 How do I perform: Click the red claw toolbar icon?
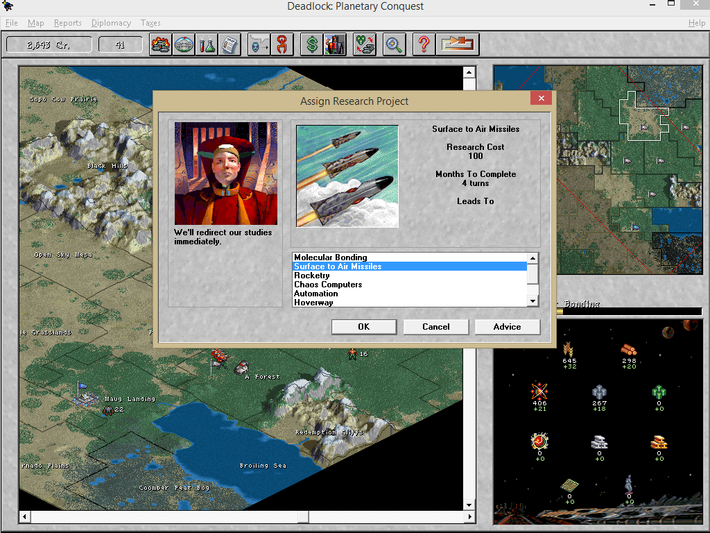[x=282, y=44]
